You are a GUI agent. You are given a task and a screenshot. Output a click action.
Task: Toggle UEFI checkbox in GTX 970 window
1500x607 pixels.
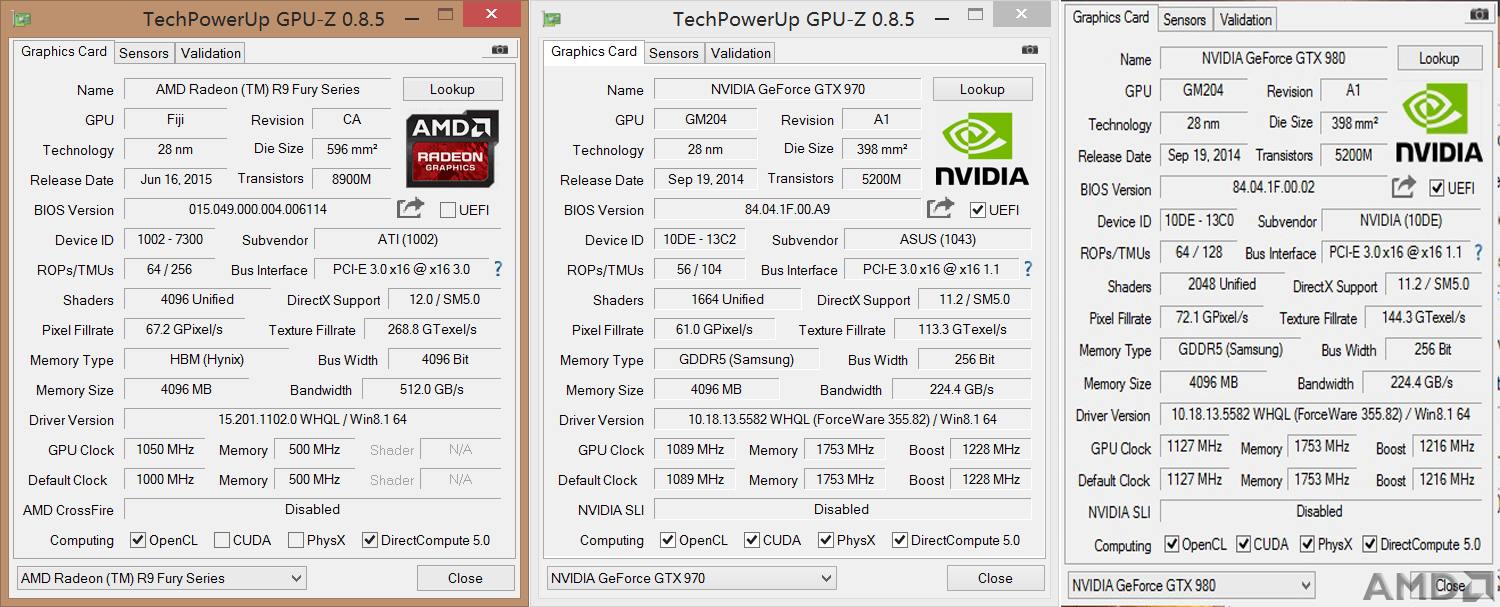tap(978, 210)
